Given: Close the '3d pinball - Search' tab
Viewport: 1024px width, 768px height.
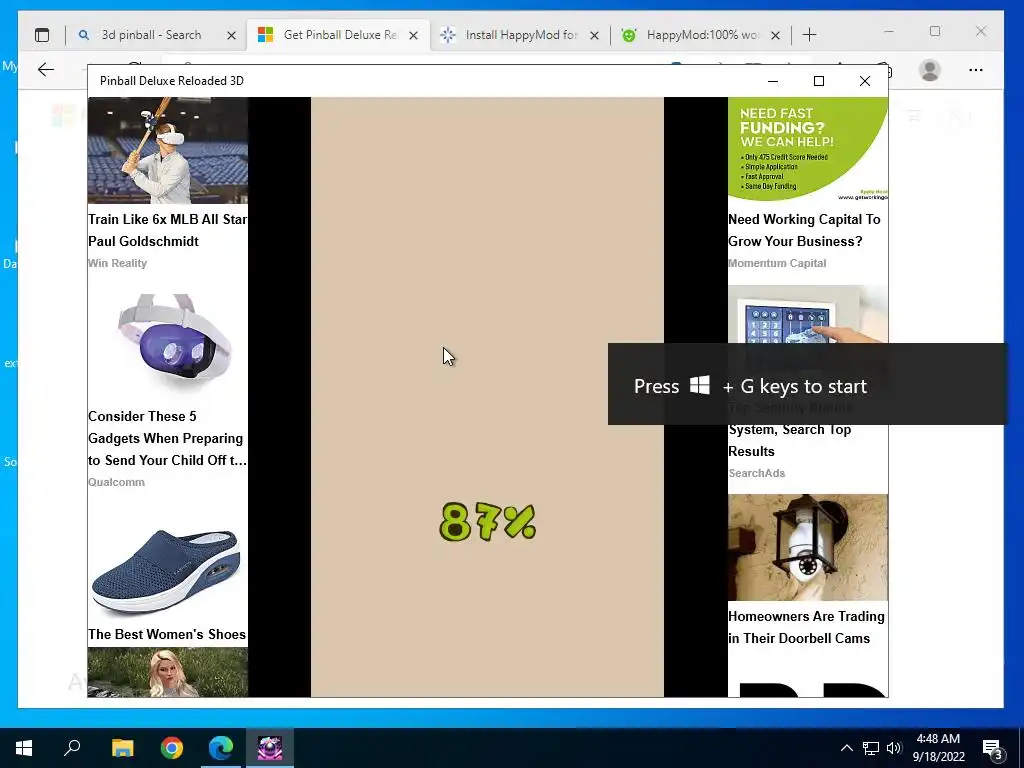Looking at the screenshot, I should tap(231, 35).
